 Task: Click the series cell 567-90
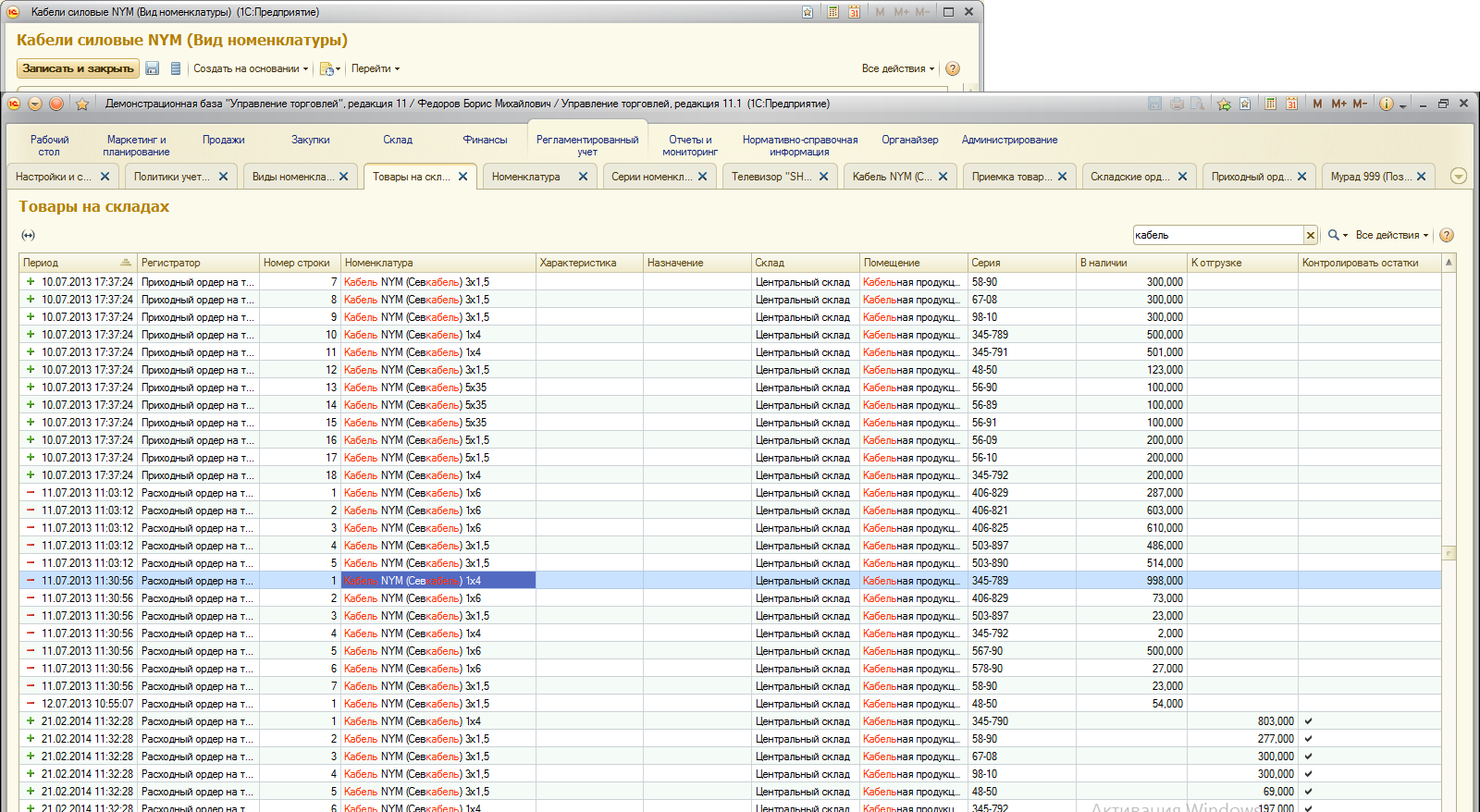point(1021,651)
